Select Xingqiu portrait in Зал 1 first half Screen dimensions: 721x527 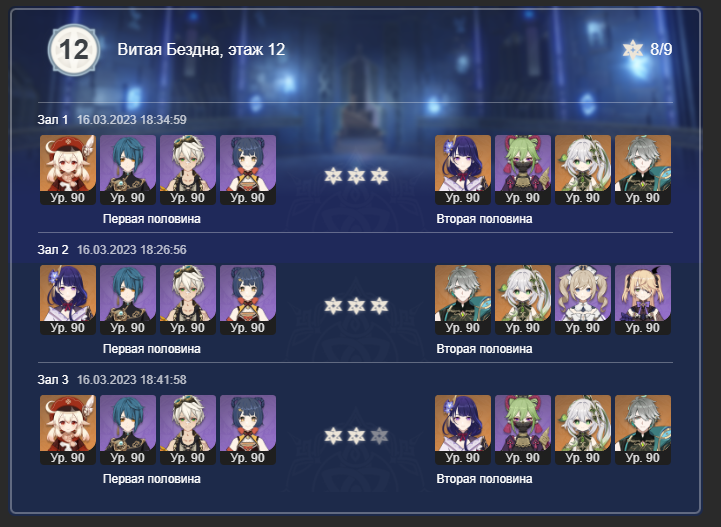128,170
